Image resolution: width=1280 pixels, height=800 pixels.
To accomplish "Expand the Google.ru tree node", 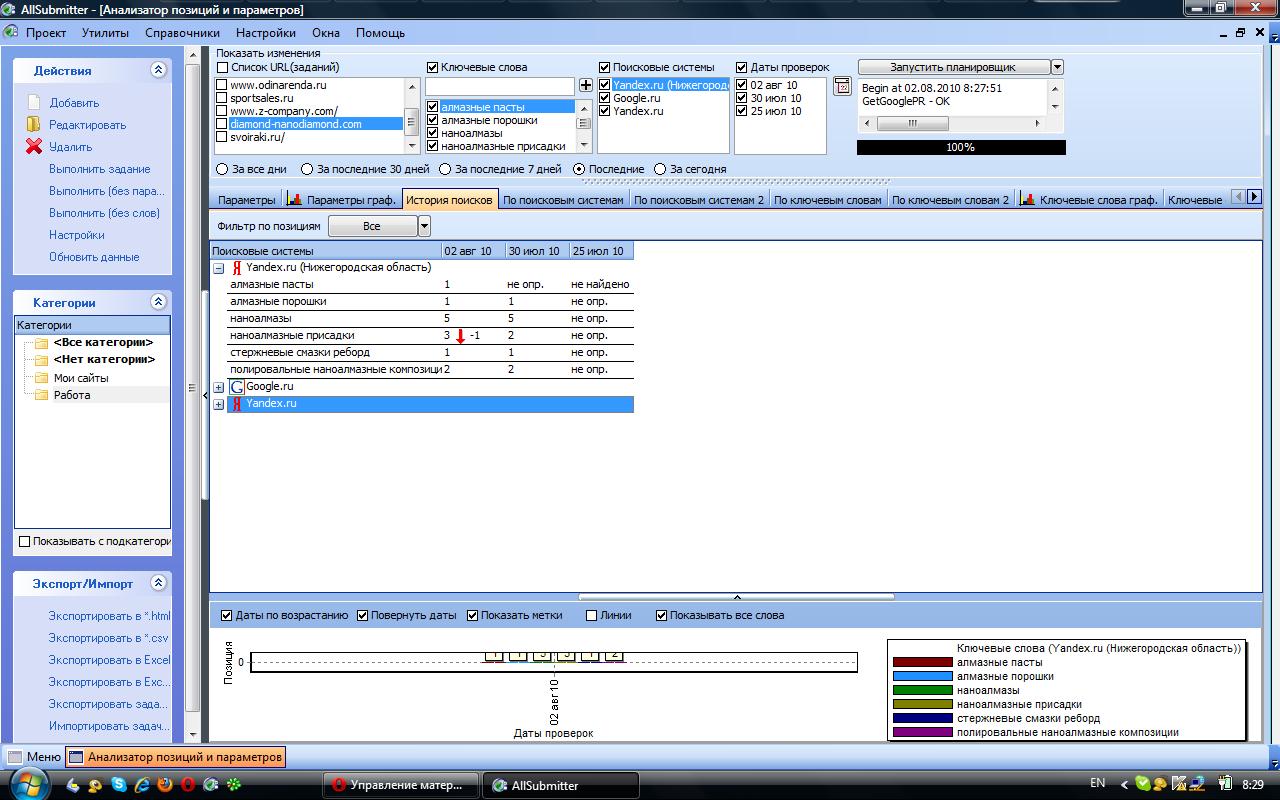I will 219,387.
